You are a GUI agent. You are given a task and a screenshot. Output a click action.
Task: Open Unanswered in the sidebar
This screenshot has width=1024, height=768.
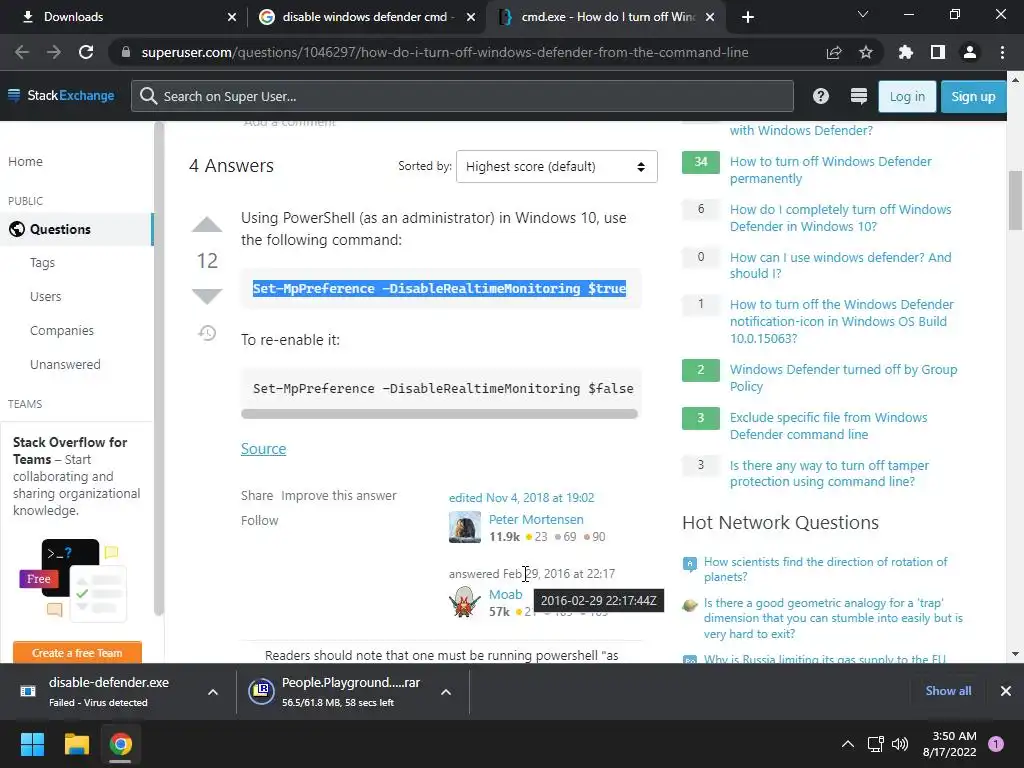point(65,364)
